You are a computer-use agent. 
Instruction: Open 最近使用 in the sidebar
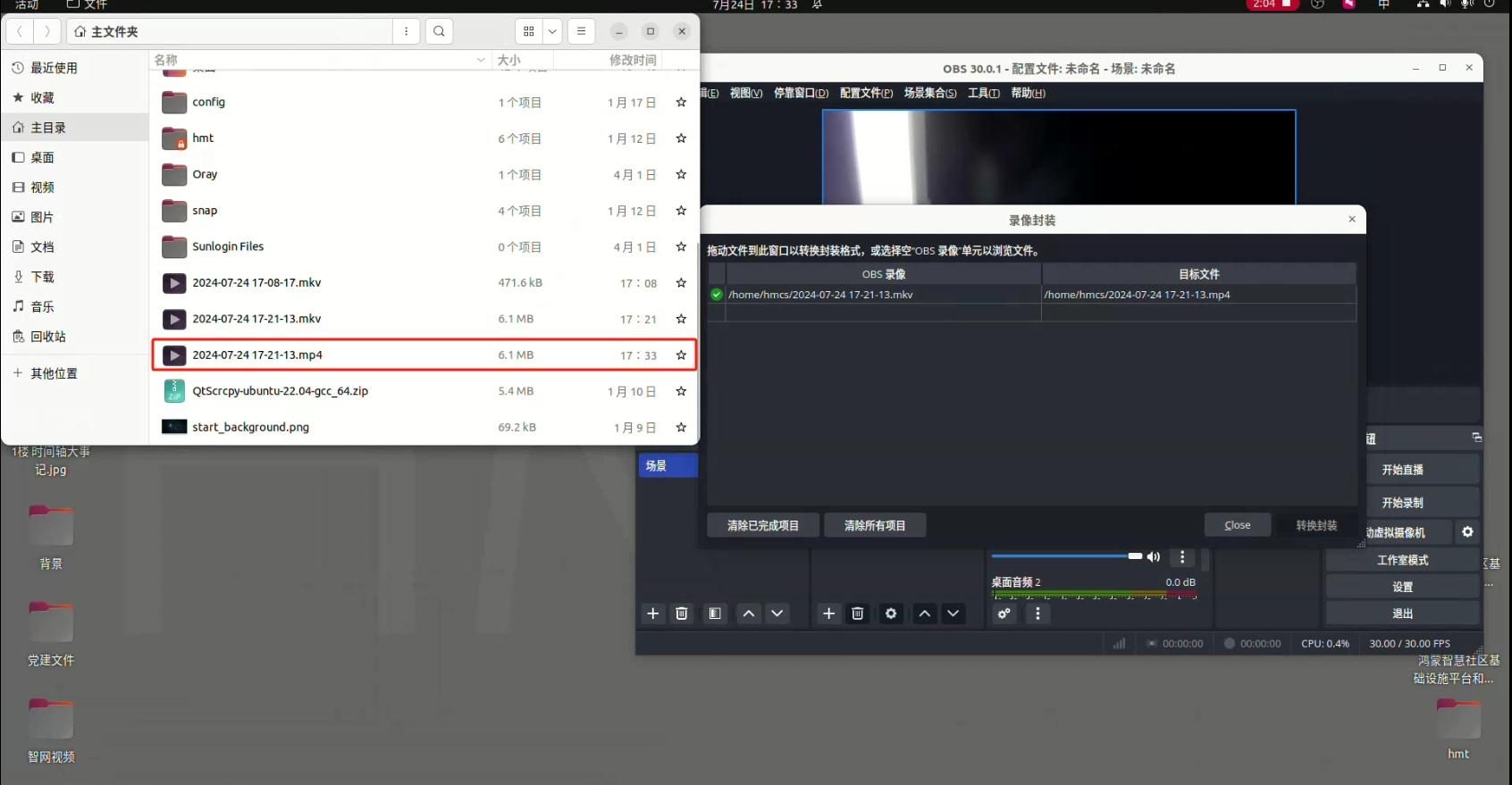75,68
